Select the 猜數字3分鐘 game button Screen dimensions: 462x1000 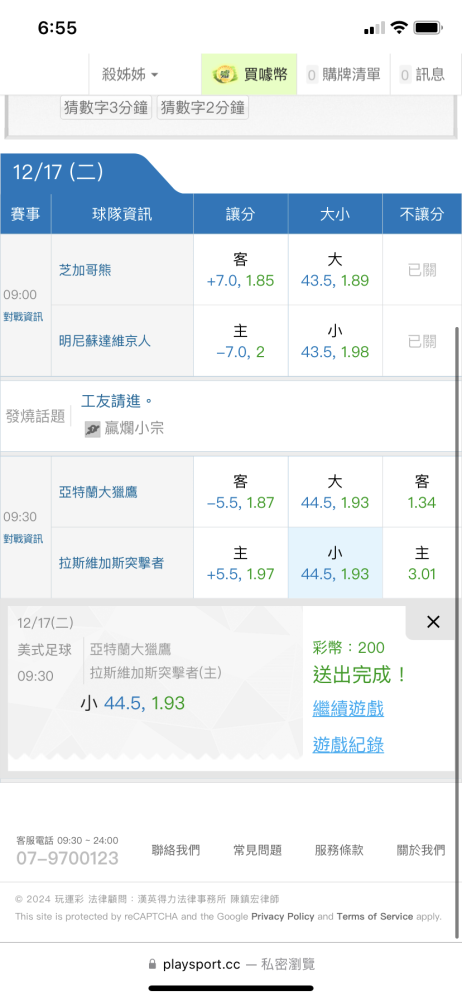[x=107, y=107]
